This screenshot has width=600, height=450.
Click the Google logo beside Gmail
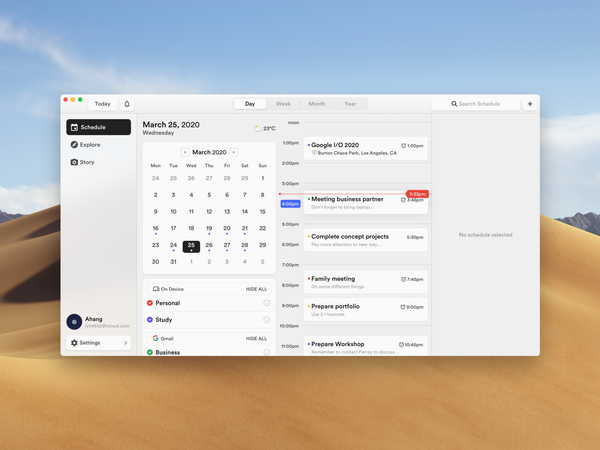pos(155,338)
